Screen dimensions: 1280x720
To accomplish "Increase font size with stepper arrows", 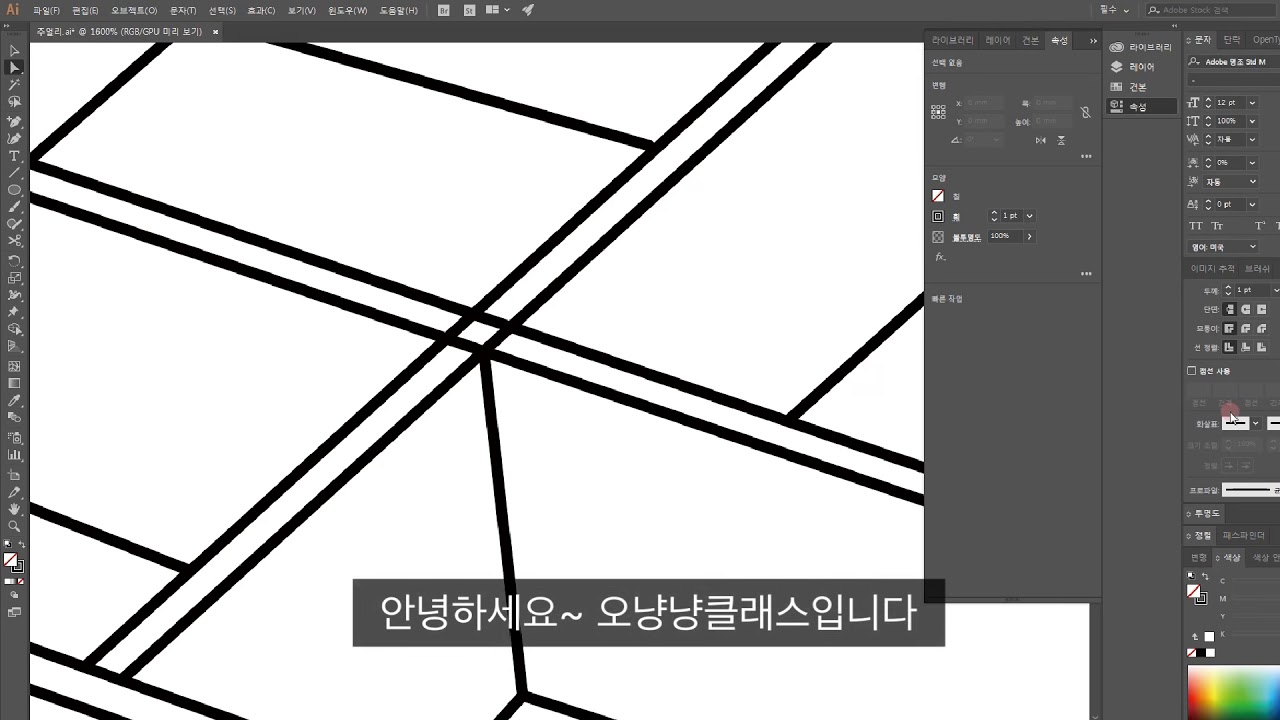I will 1208,100.
